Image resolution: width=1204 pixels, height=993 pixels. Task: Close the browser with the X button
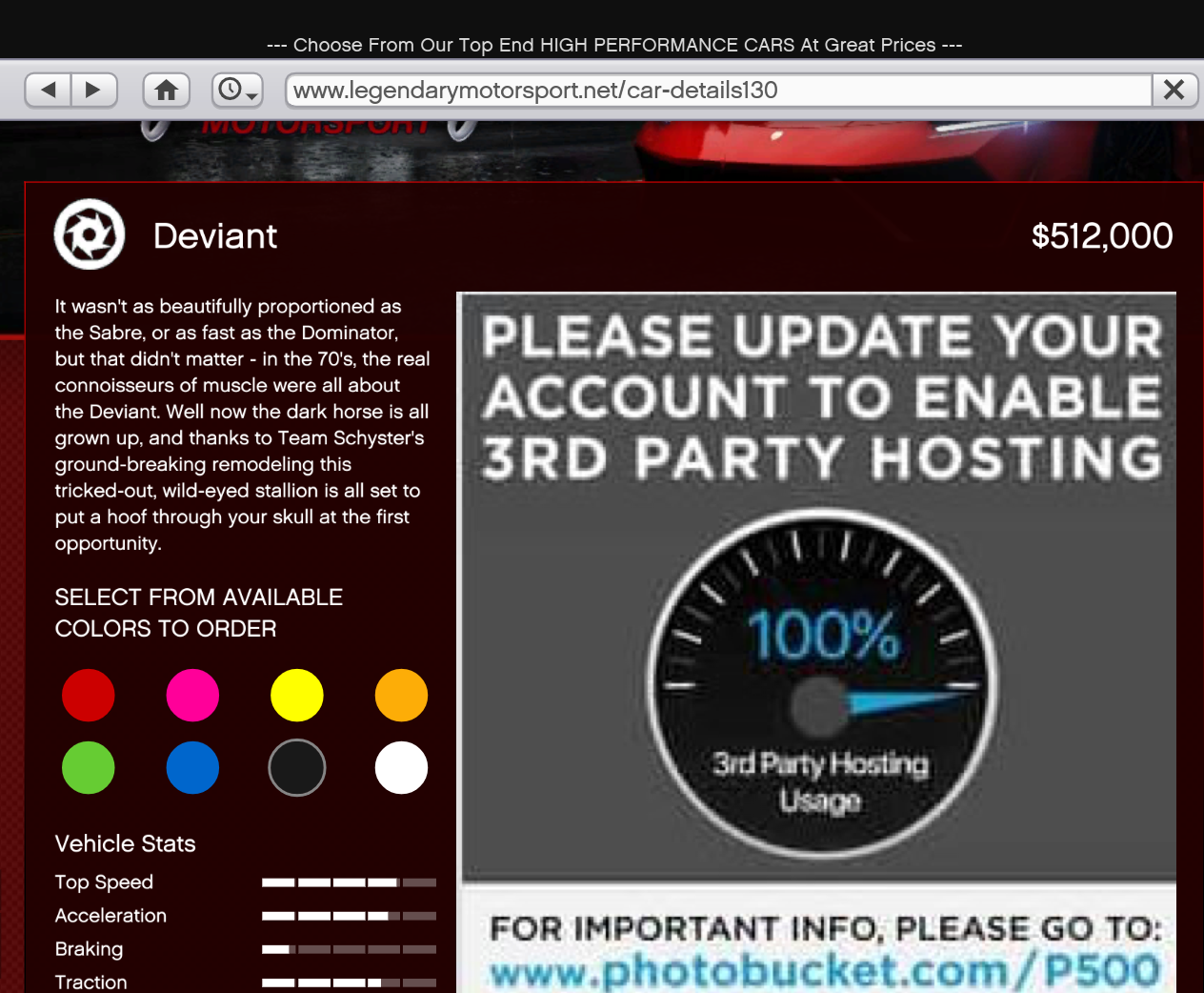pos(1174,91)
